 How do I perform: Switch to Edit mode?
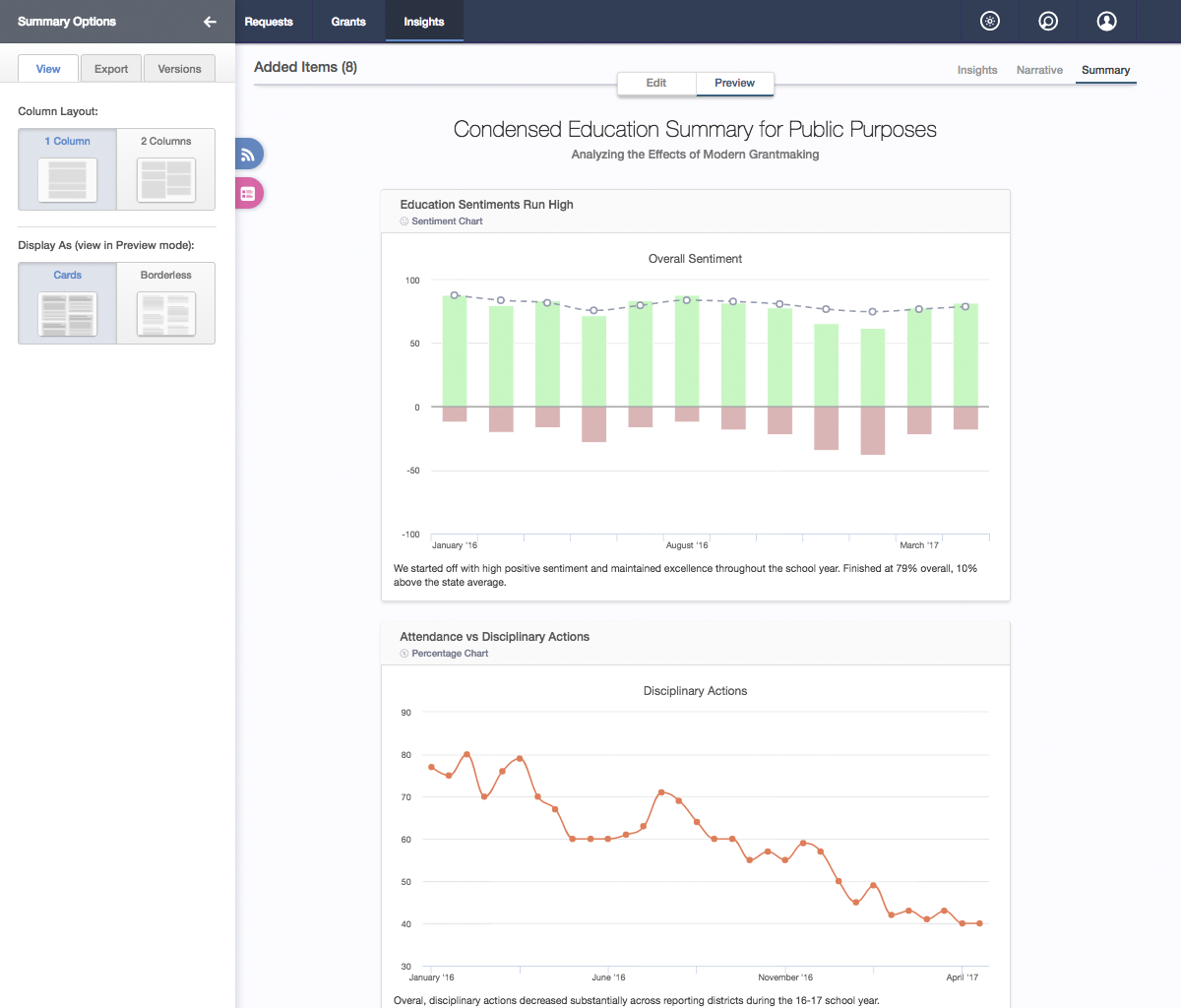point(656,84)
